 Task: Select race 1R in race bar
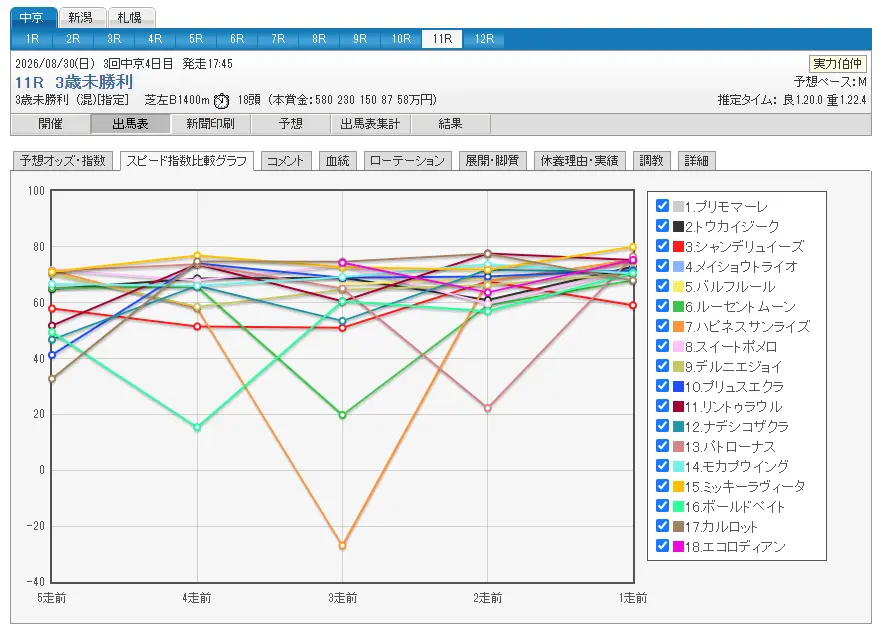32,39
